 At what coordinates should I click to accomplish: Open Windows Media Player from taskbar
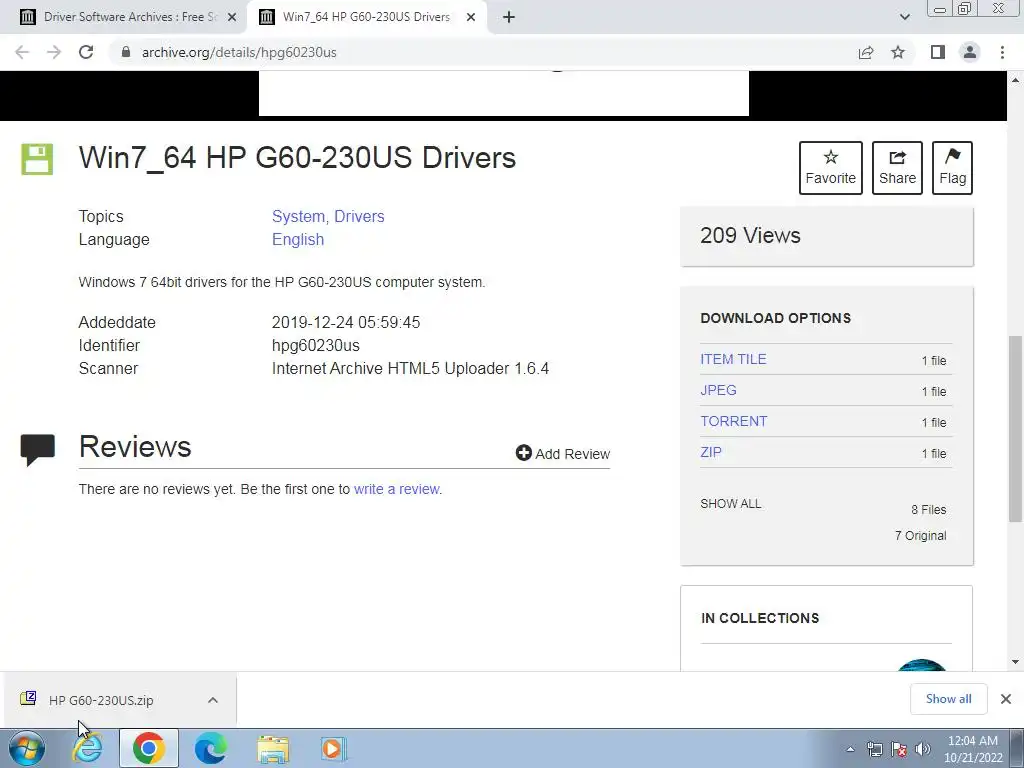click(334, 748)
